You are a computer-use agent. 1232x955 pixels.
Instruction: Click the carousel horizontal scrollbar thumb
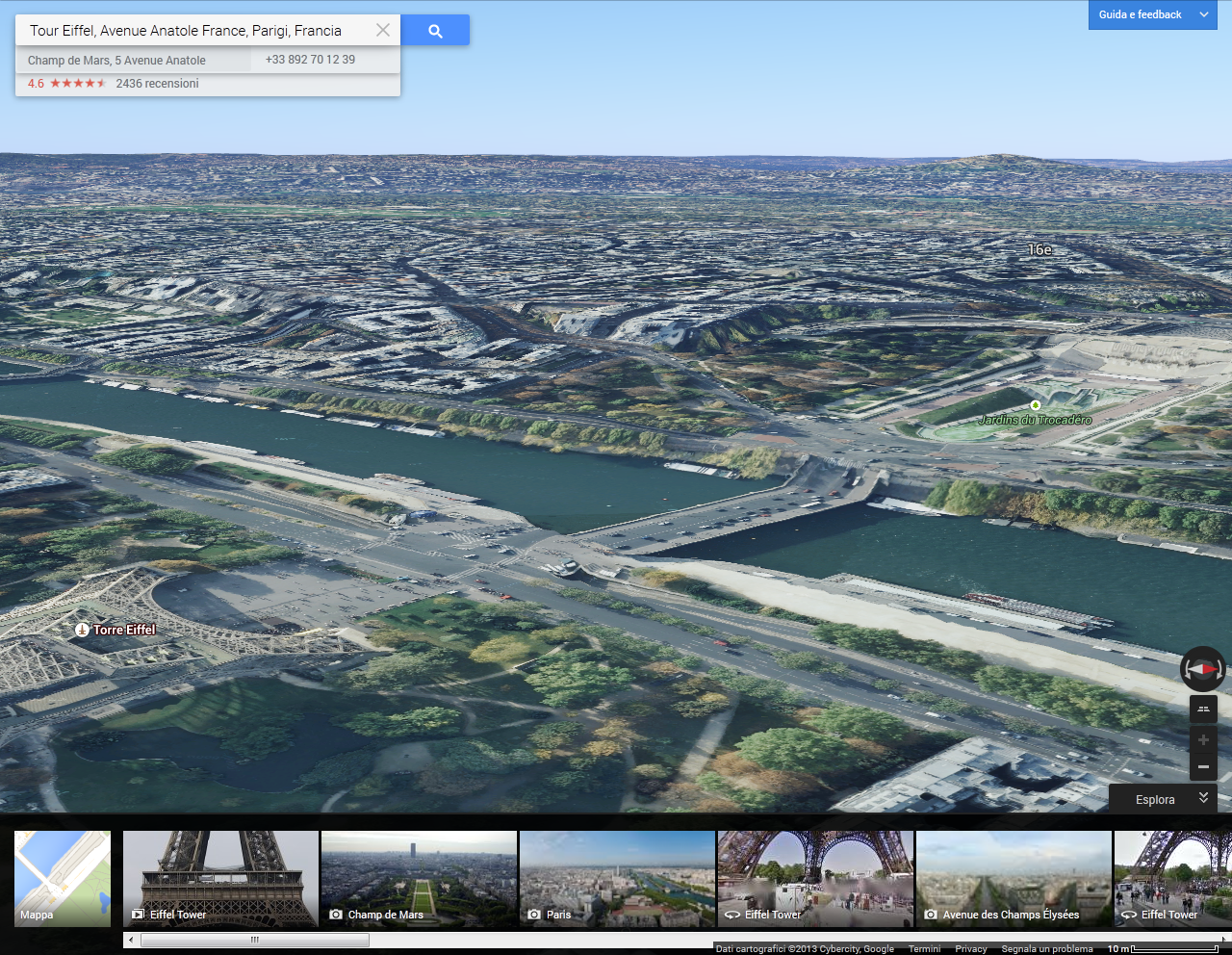coord(254,940)
